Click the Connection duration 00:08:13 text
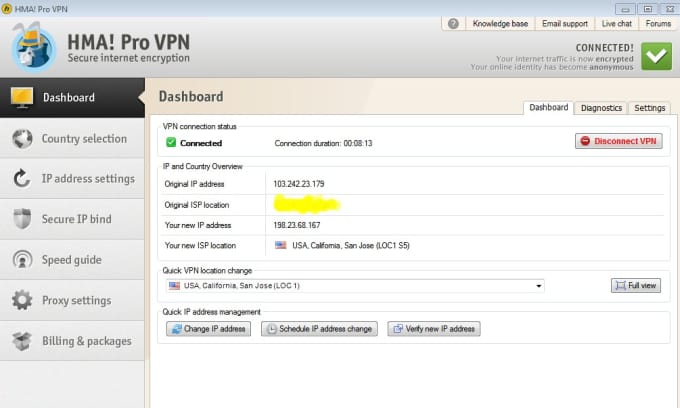 click(x=323, y=143)
